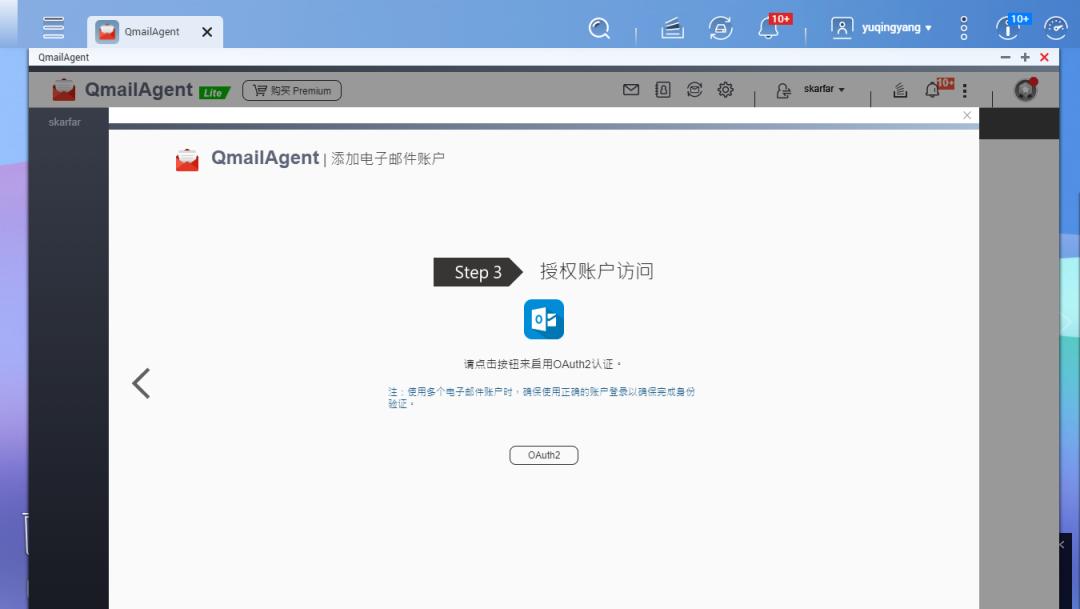Open the three-dot more menu in QmailAgent
Screen dimensions: 1080x609
pos(964,89)
